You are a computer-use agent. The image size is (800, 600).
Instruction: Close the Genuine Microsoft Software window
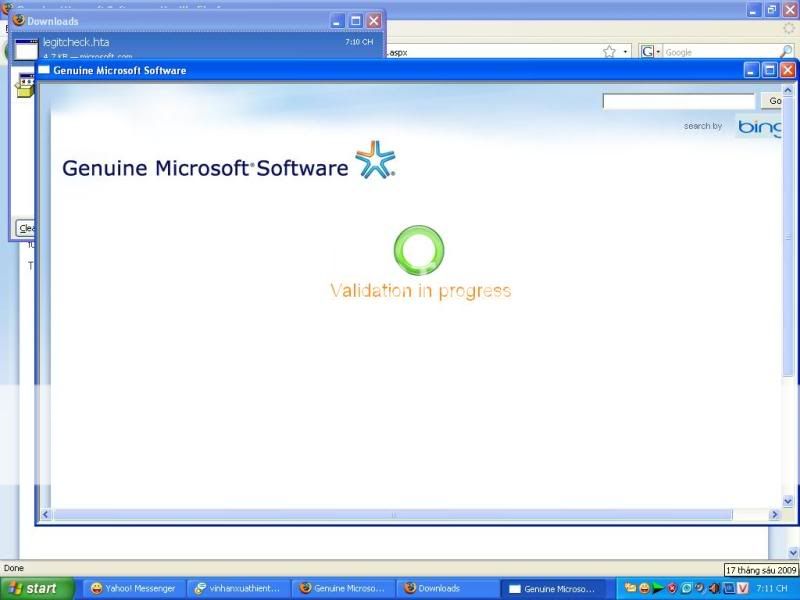click(x=788, y=70)
